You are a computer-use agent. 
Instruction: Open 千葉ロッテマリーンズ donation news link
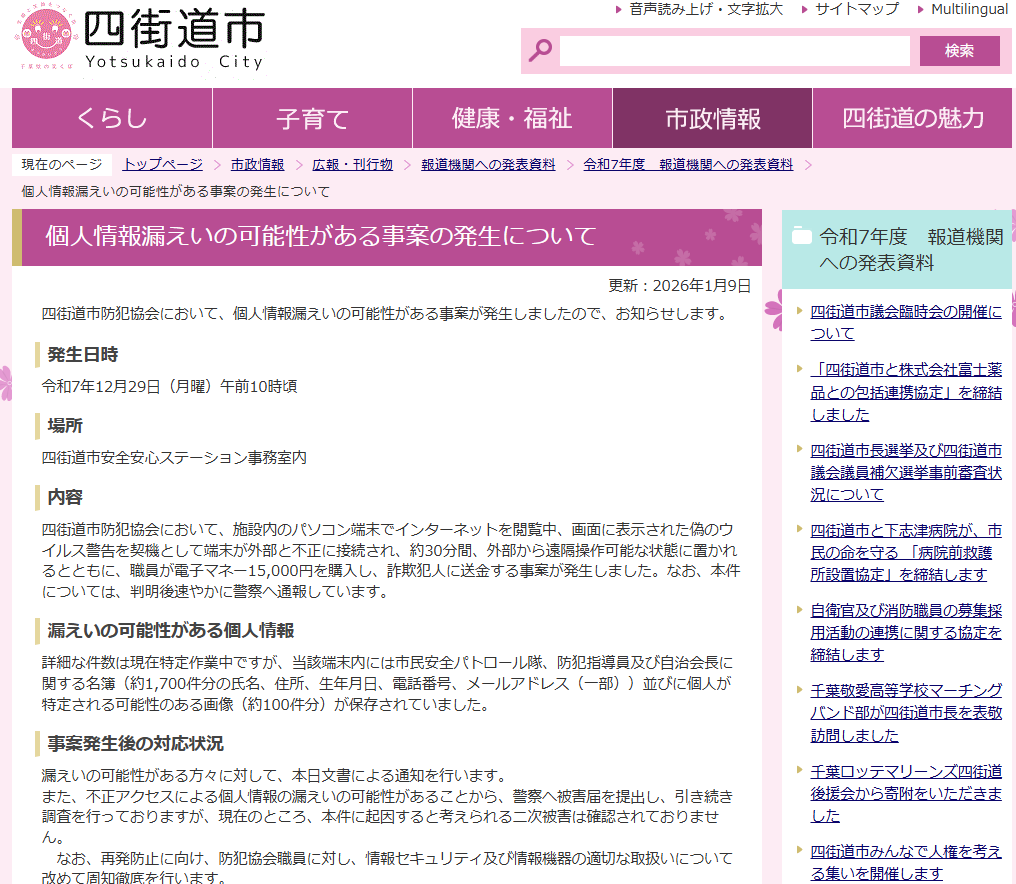click(x=905, y=793)
